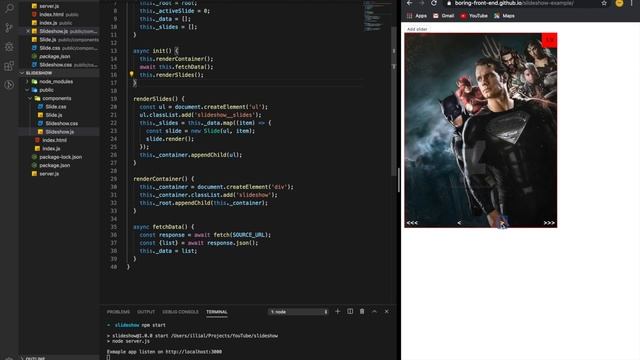The width and height of the screenshot is (640, 360).
Task: Collapse the public folder
Action: 46,90
